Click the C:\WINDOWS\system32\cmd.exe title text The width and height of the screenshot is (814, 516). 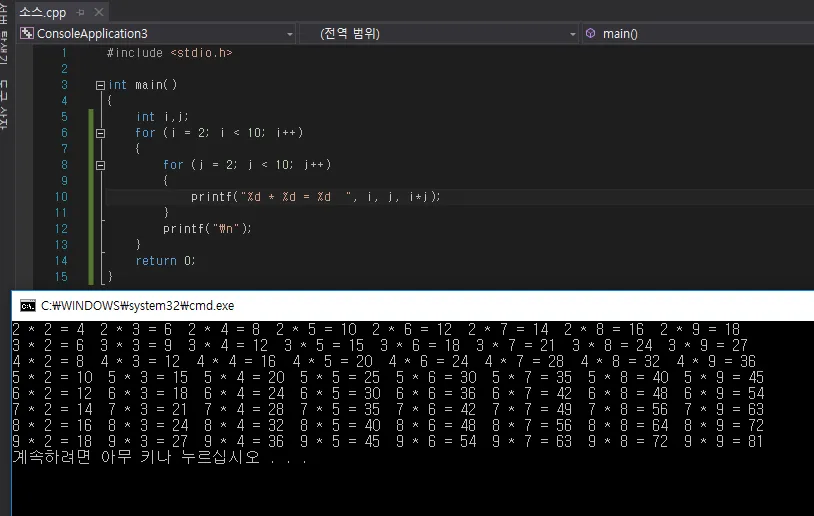pyautogui.click(x=138, y=306)
